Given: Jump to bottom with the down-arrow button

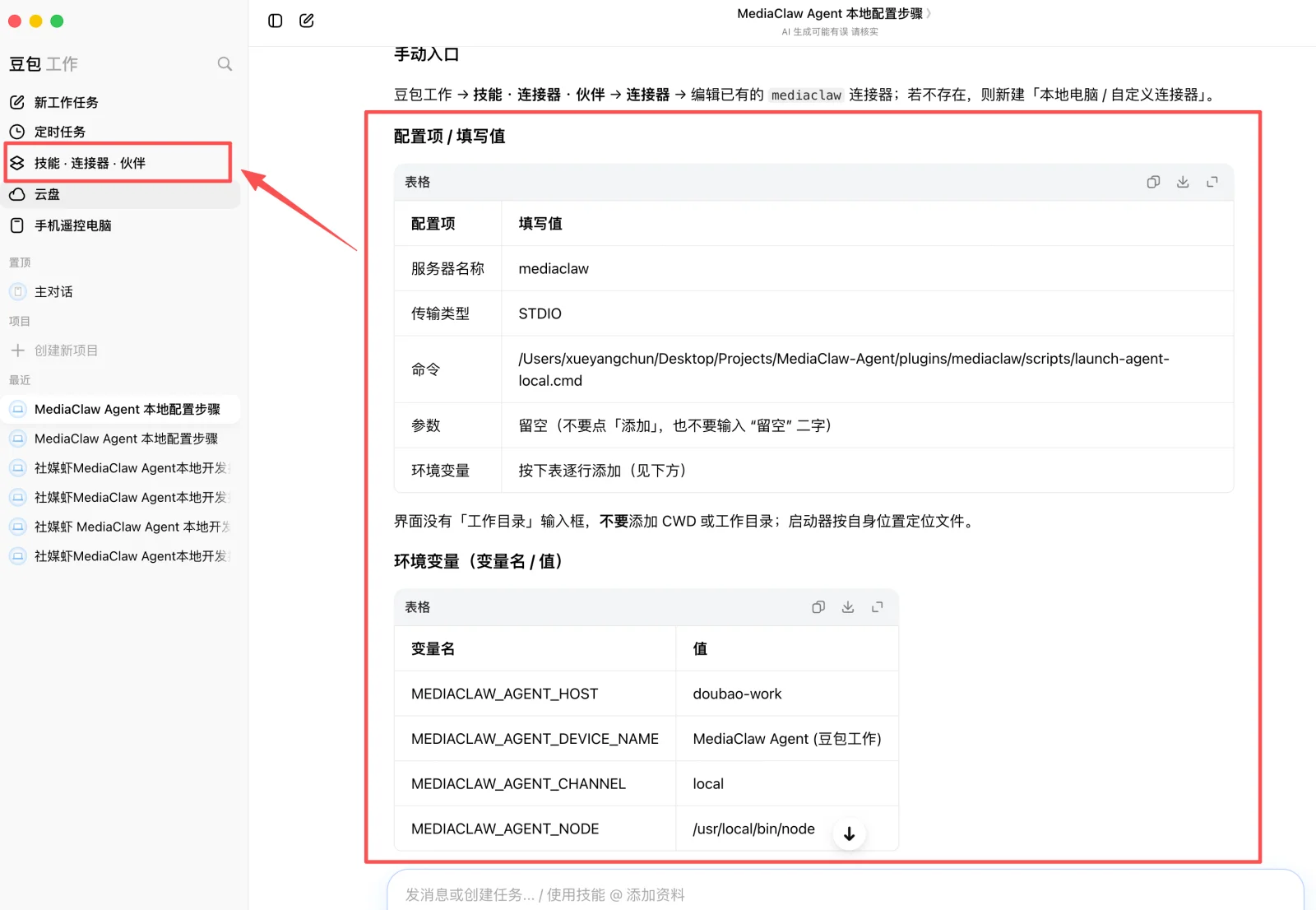Looking at the screenshot, I should click(849, 833).
